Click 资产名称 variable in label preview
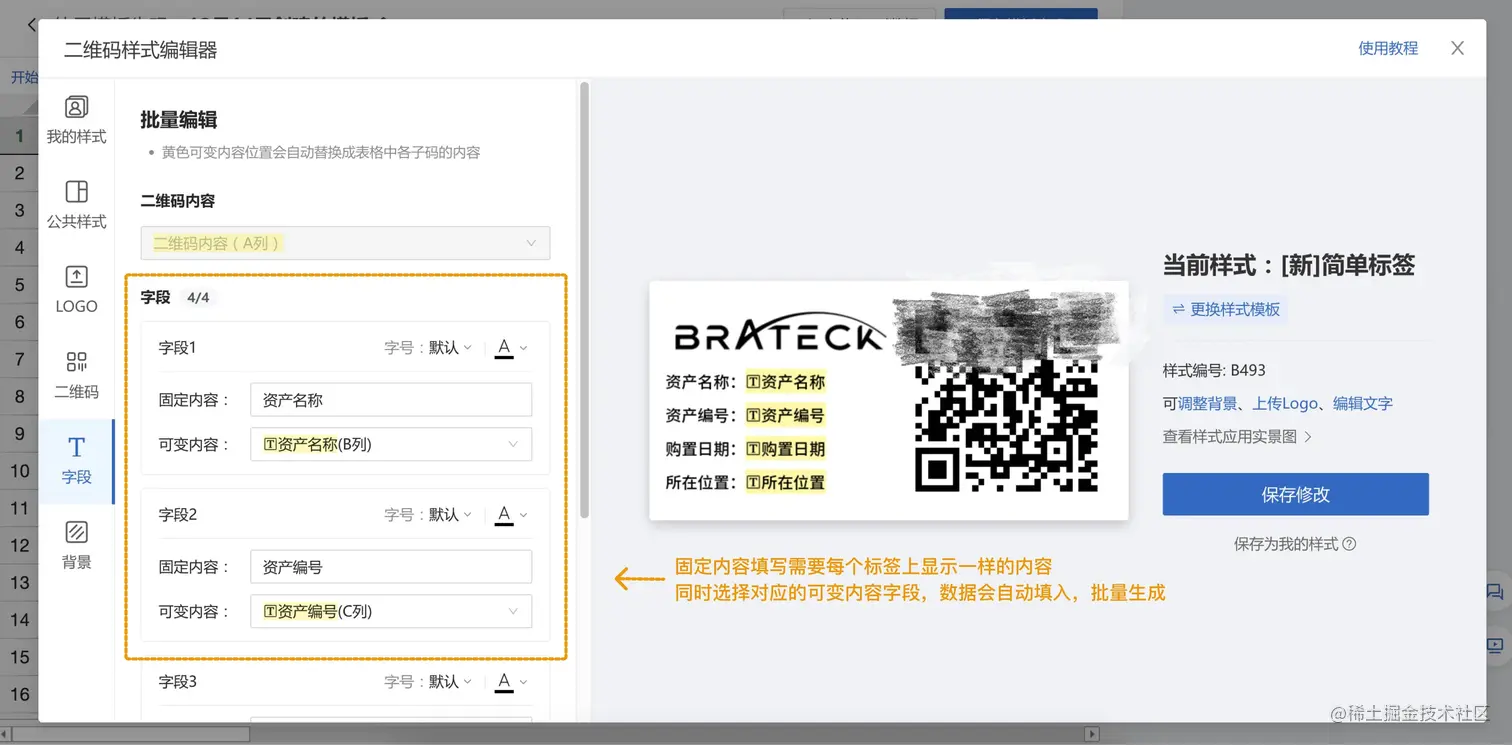The width and height of the screenshot is (1512, 745). 785,382
